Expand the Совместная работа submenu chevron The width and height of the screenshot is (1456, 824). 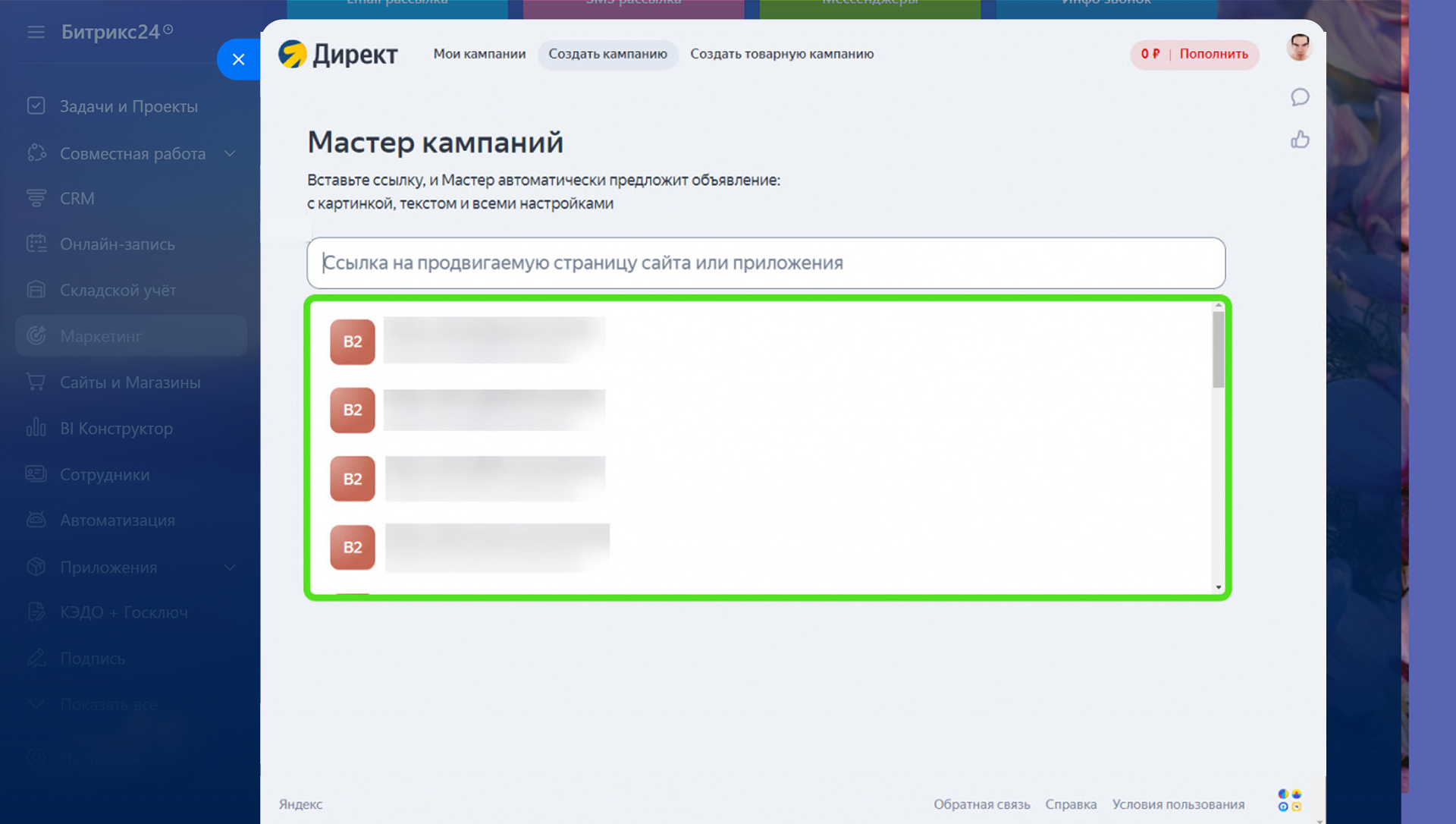coord(230,153)
